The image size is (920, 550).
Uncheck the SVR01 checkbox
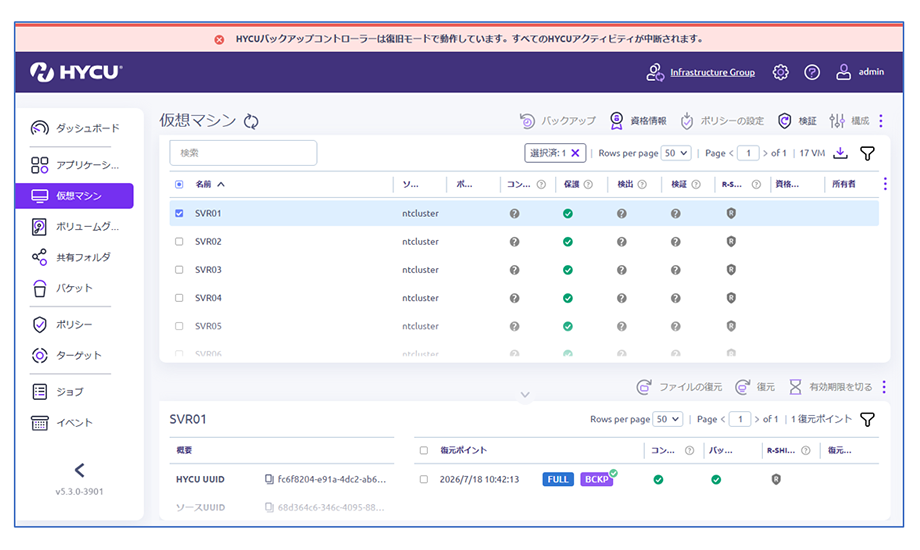pos(179,213)
